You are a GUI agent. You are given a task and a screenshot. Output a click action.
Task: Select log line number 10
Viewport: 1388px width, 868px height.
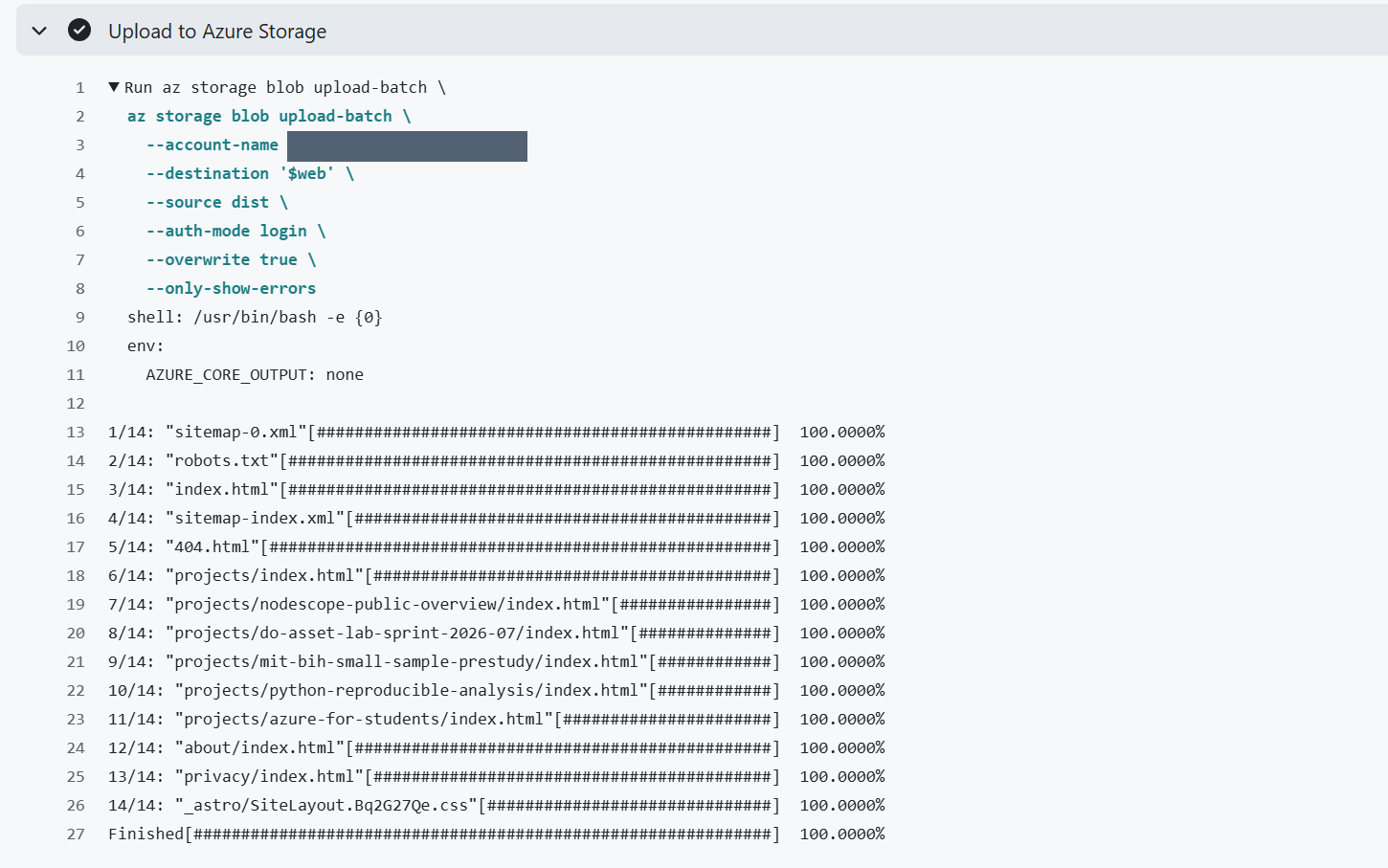76,346
